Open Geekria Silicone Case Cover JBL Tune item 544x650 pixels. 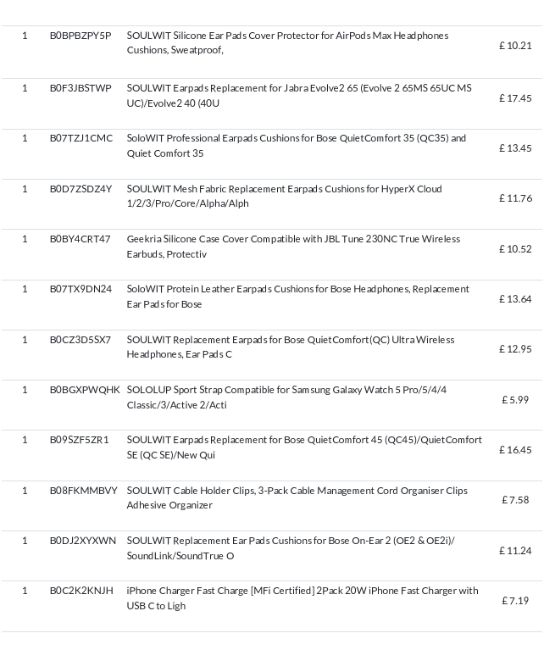(x=293, y=246)
